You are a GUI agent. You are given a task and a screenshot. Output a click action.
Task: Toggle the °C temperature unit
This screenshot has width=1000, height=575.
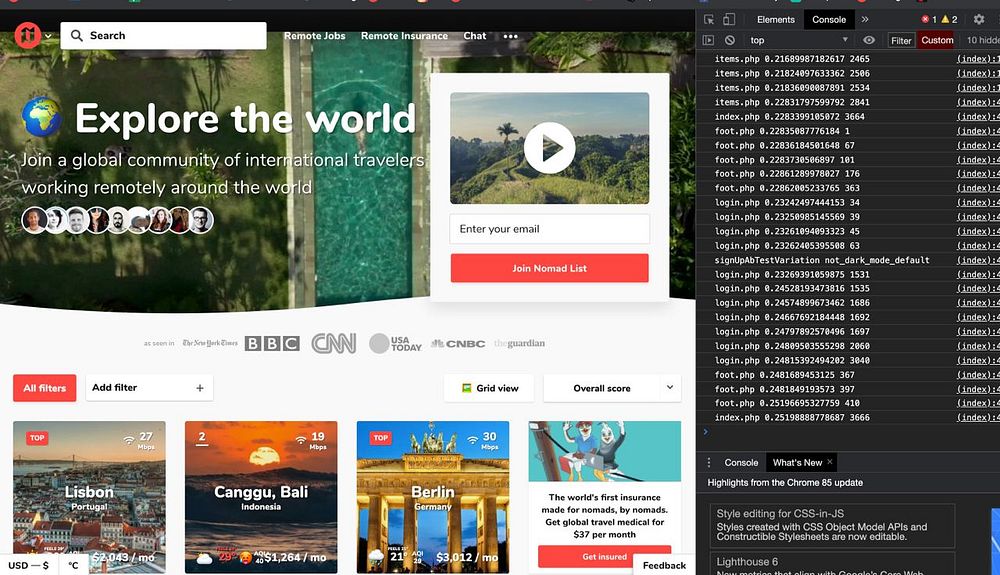click(73, 565)
